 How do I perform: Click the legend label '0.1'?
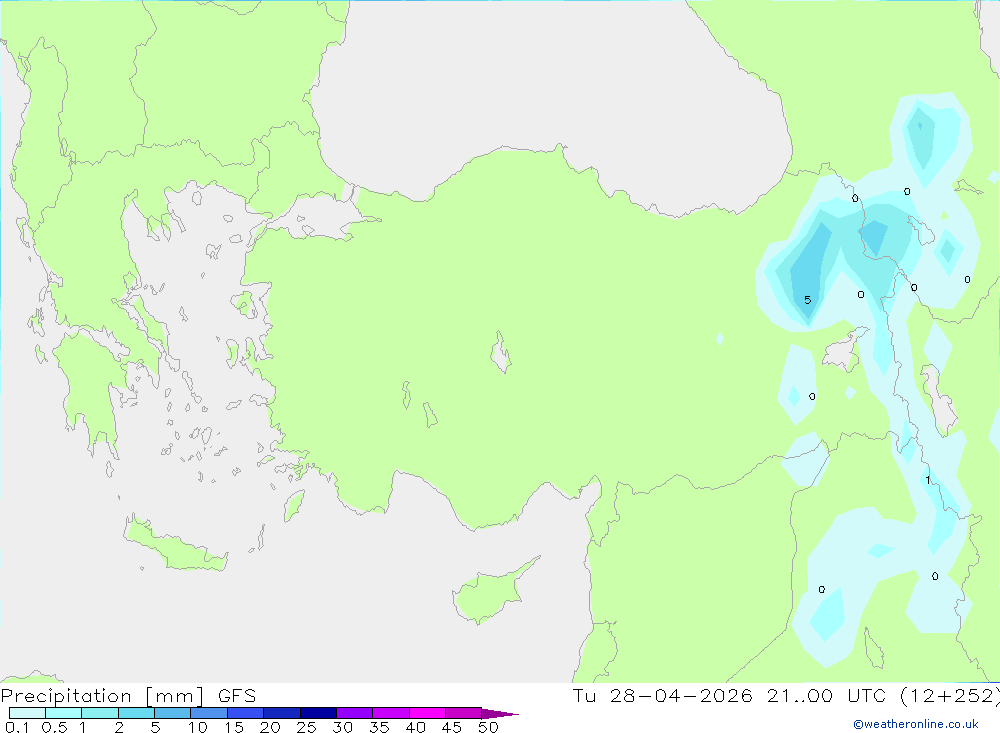(16, 727)
